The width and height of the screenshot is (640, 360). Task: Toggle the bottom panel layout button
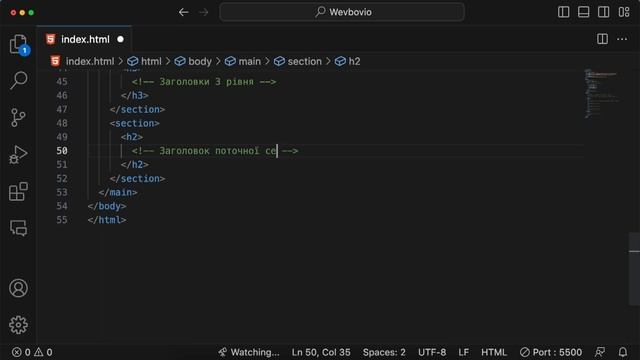point(584,12)
